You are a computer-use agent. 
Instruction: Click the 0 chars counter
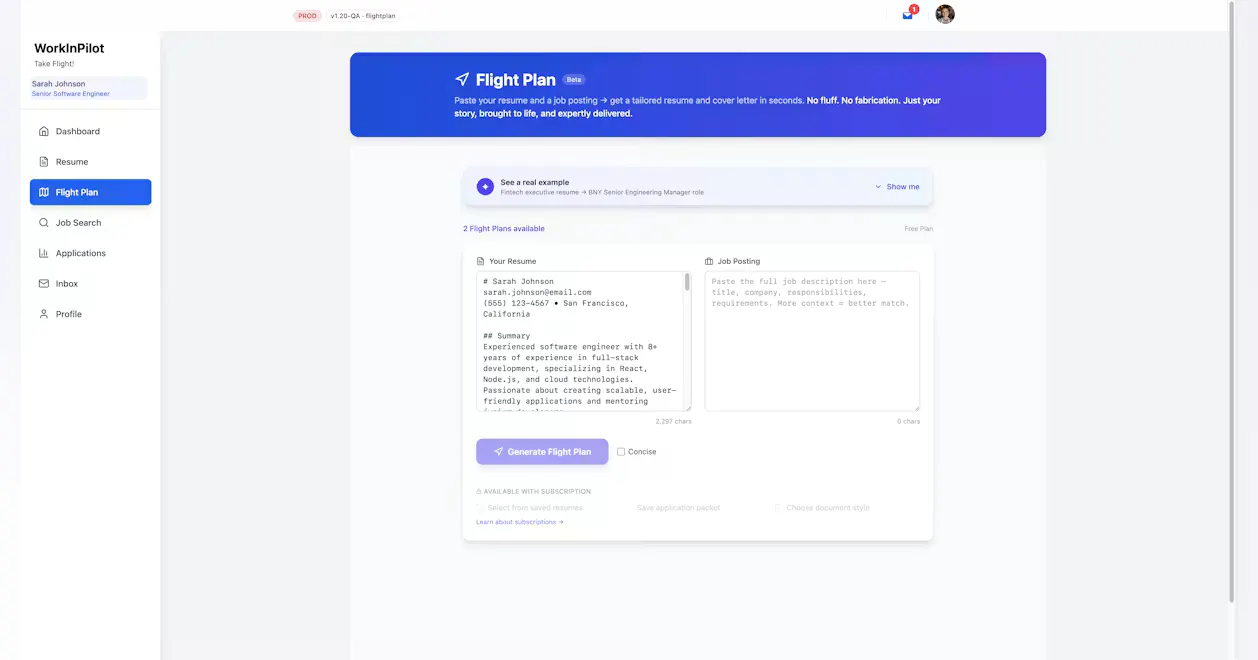[909, 422]
